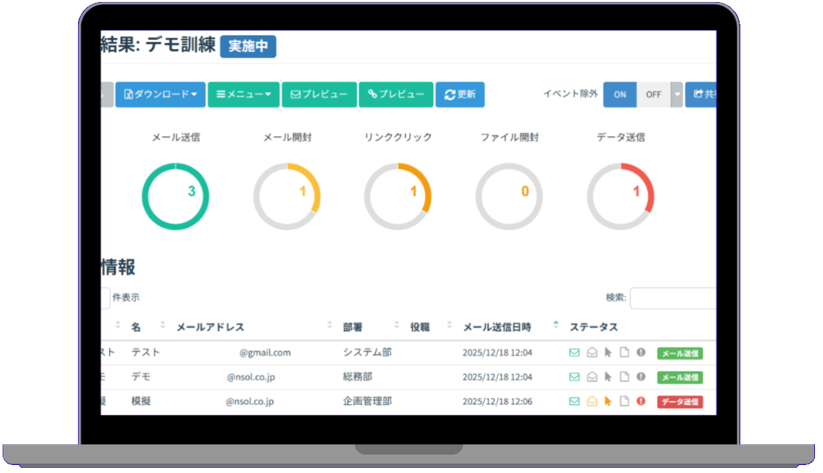823x473 pixels.
Task: Click the red データ送信 status badge
Action: [680, 402]
